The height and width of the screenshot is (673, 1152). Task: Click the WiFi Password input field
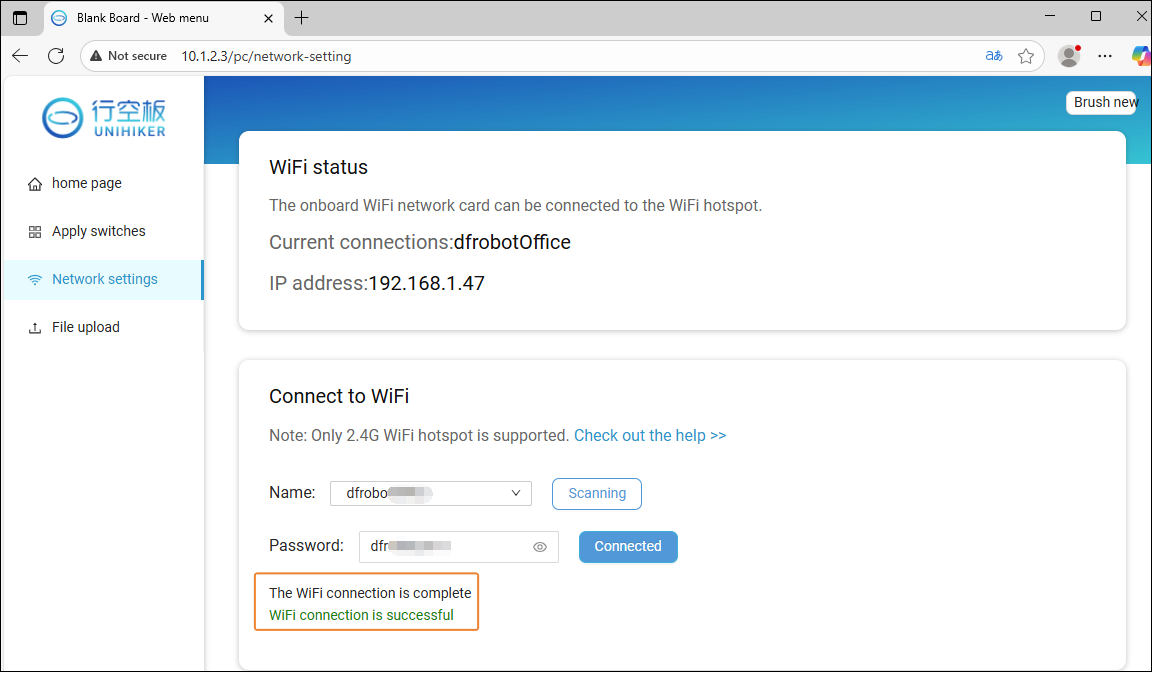pyautogui.click(x=445, y=547)
